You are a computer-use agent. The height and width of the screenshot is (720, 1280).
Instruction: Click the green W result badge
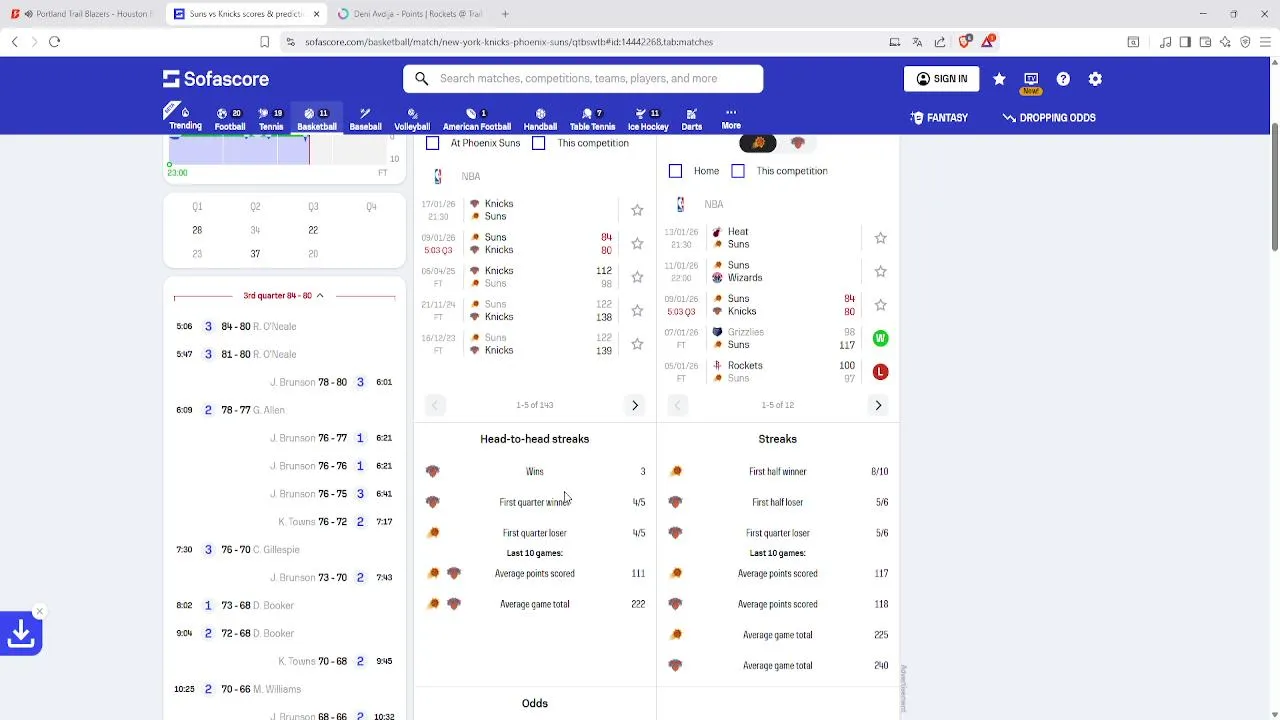tap(880, 338)
